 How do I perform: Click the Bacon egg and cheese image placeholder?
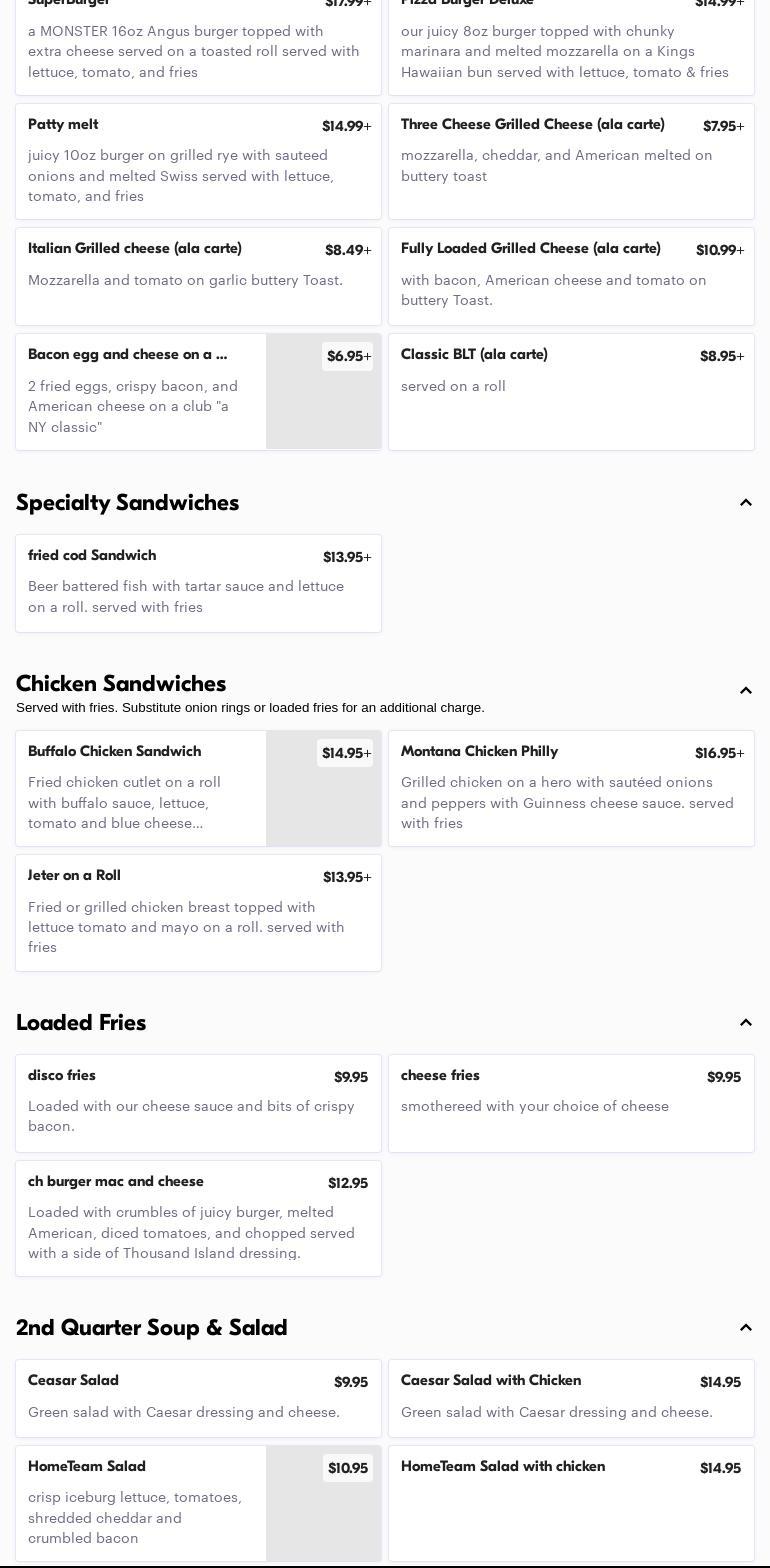coord(323,405)
